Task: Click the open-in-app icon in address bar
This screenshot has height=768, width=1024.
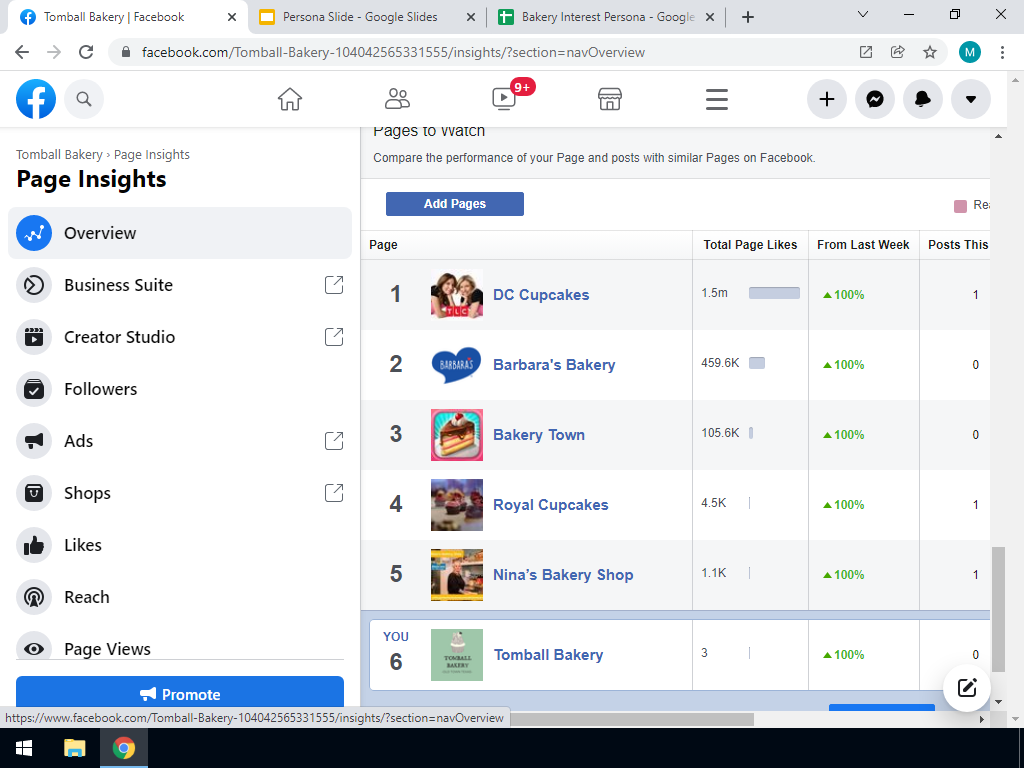Action: coord(866,52)
